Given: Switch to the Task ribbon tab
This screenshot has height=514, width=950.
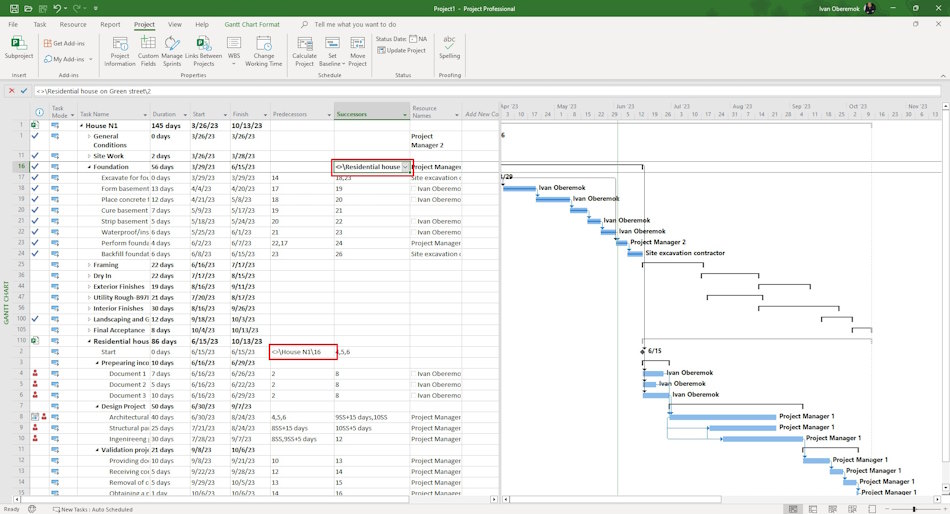Looking at the screenshot, I should click(40, 24).
